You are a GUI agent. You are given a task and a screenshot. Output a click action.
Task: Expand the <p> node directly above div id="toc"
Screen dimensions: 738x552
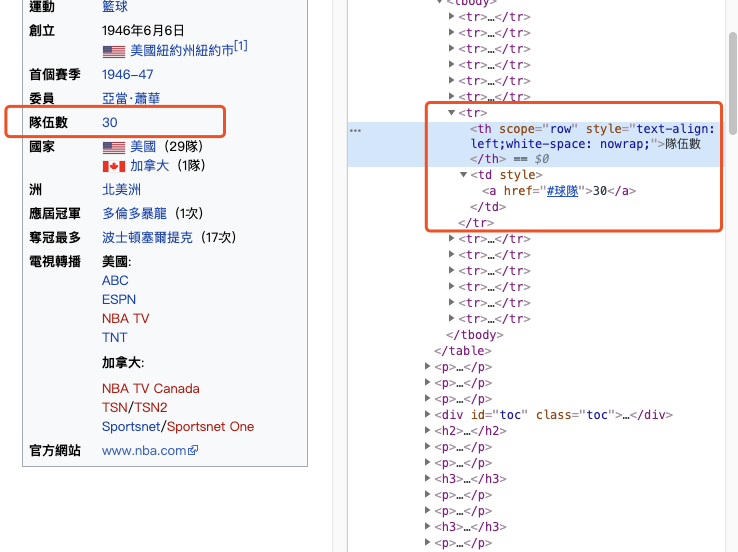pos(427,398)
